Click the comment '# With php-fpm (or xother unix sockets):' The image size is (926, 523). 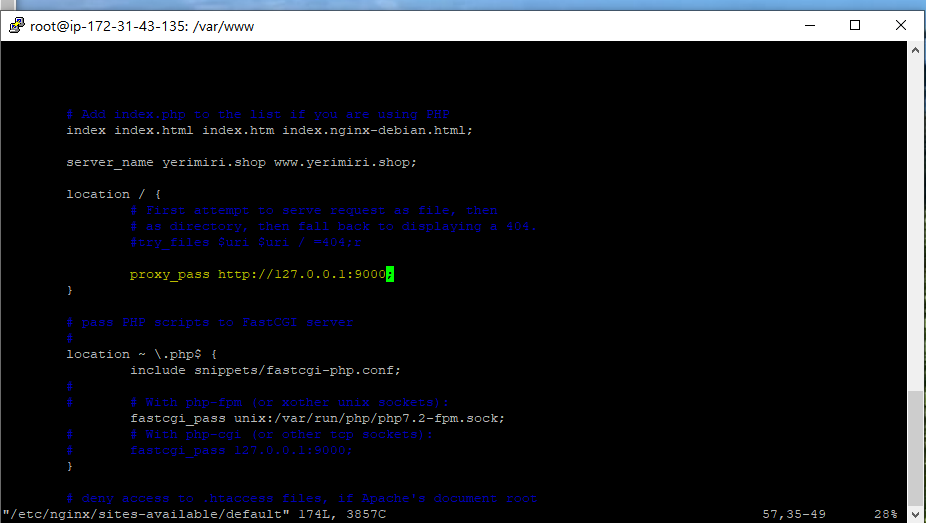(289, 402)
